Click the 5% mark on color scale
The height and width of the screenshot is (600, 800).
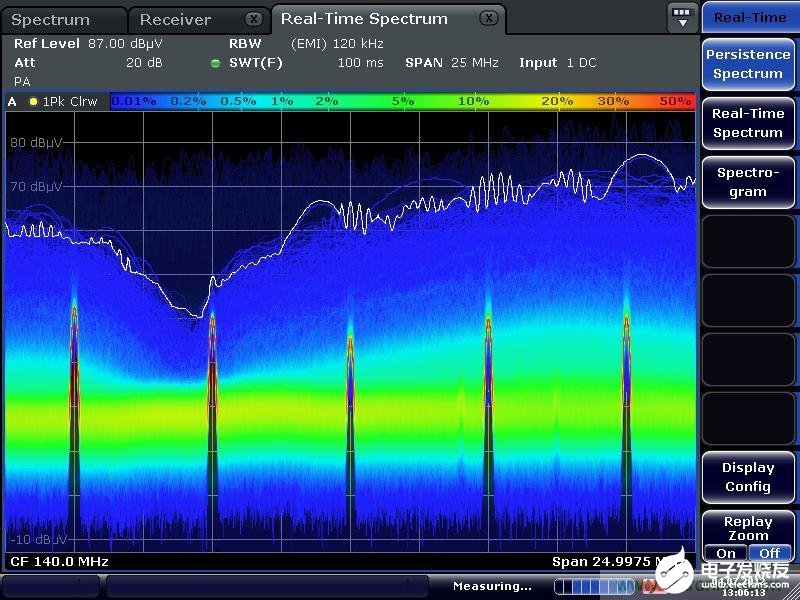(x=403, y=101)
